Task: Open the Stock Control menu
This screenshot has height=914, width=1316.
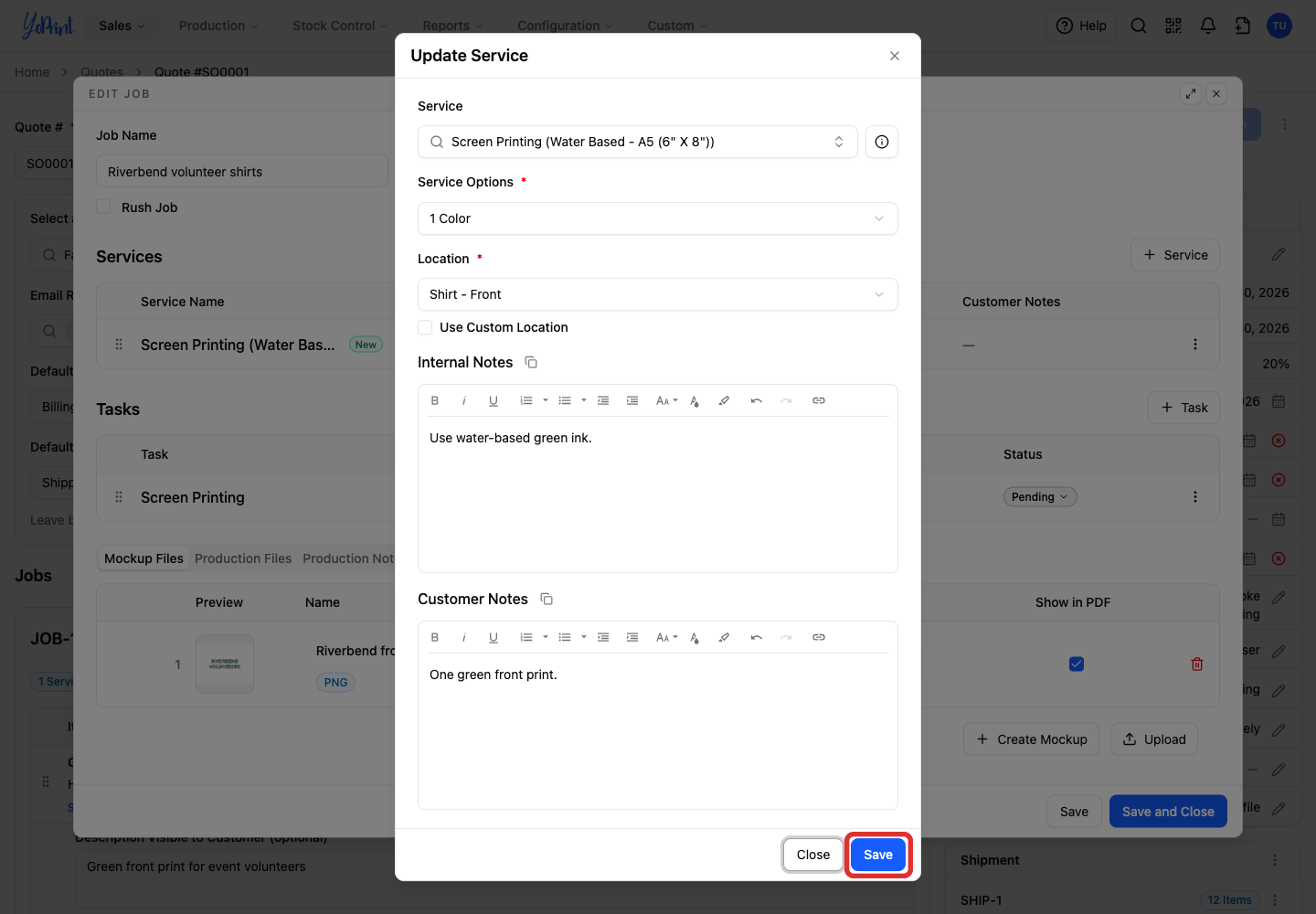Action: pos(340,26)
